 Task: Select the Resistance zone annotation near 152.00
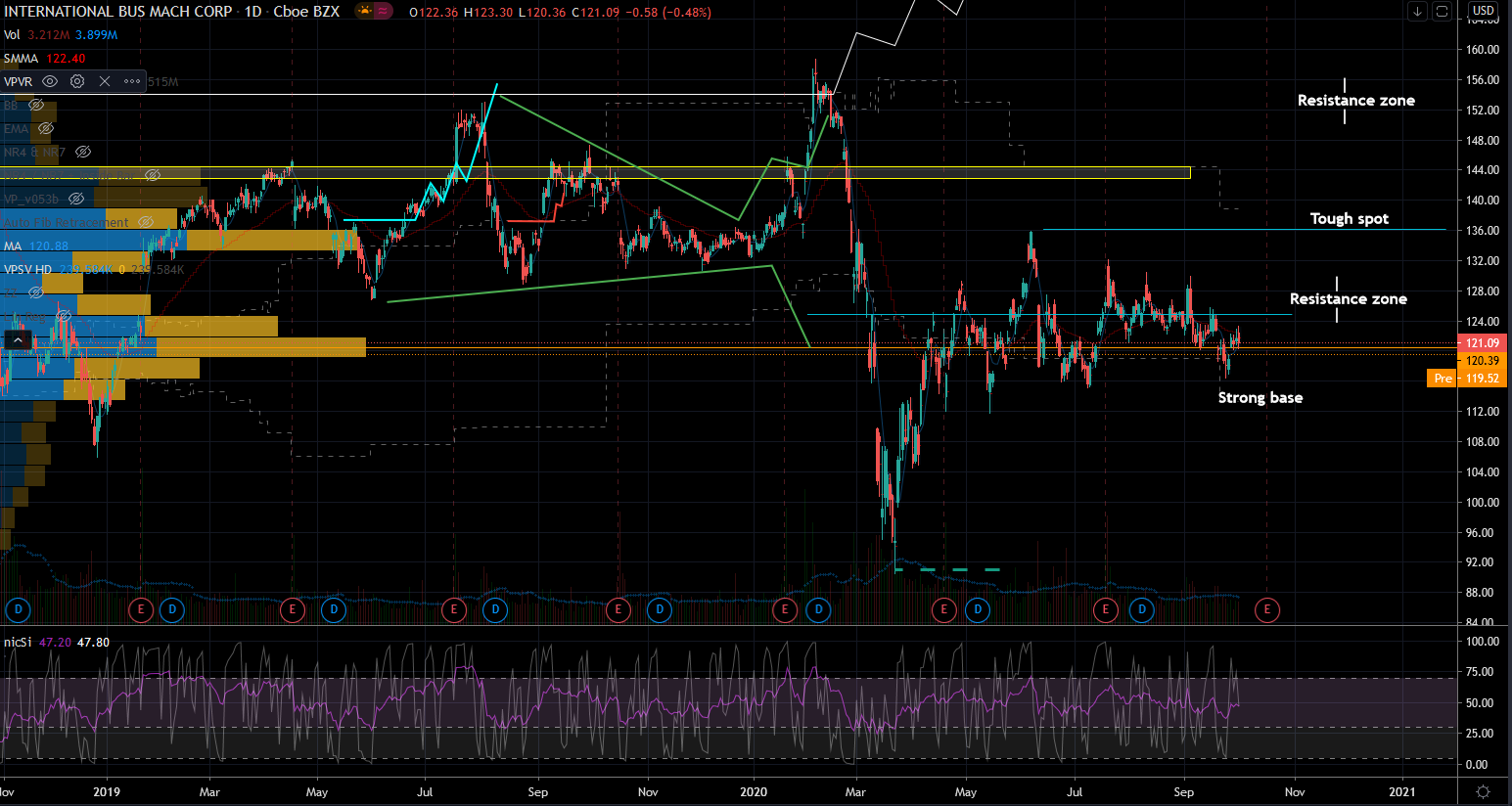click(x=1355, y=101)
